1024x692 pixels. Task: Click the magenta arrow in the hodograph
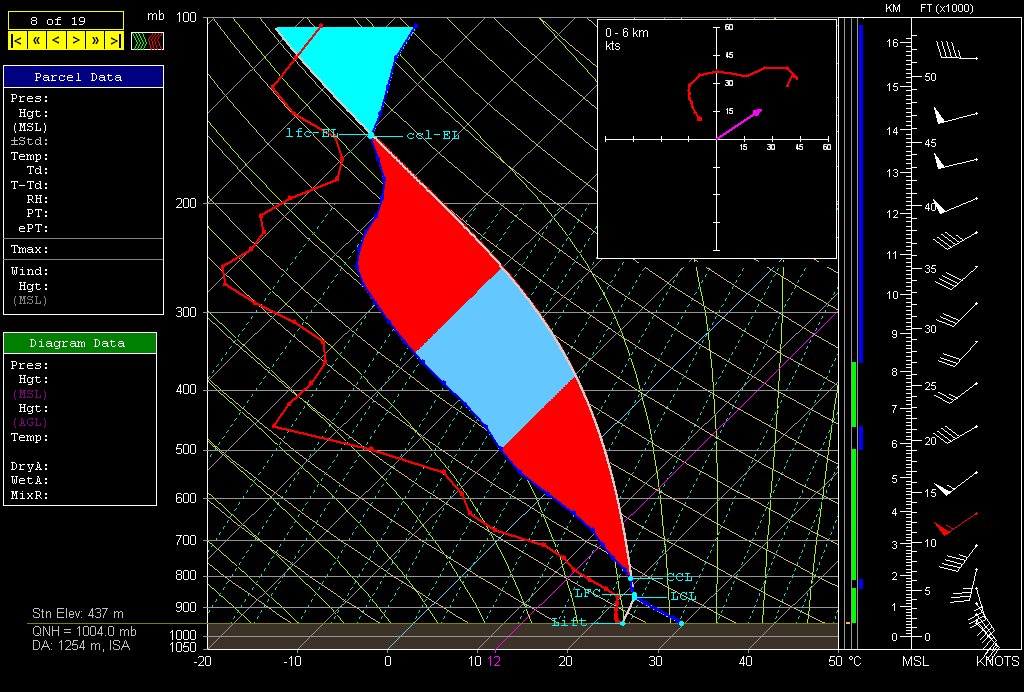click(740, 123)
